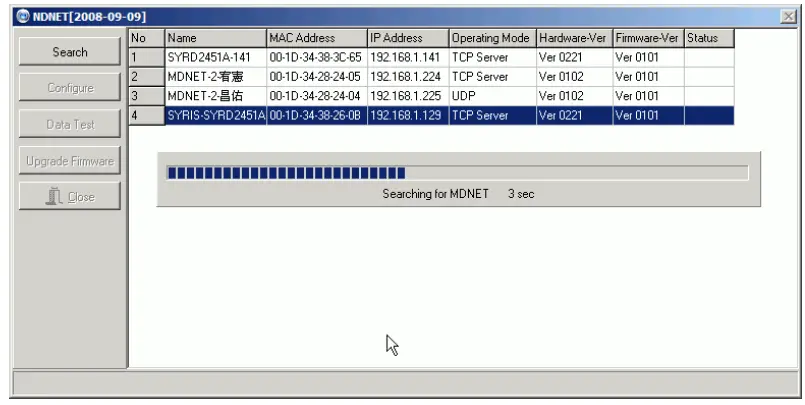This screenshot has width=805, height=405.
Task: Click MAC address 00-1D-34-38-3C-65
Action: (x=317, y=57)
